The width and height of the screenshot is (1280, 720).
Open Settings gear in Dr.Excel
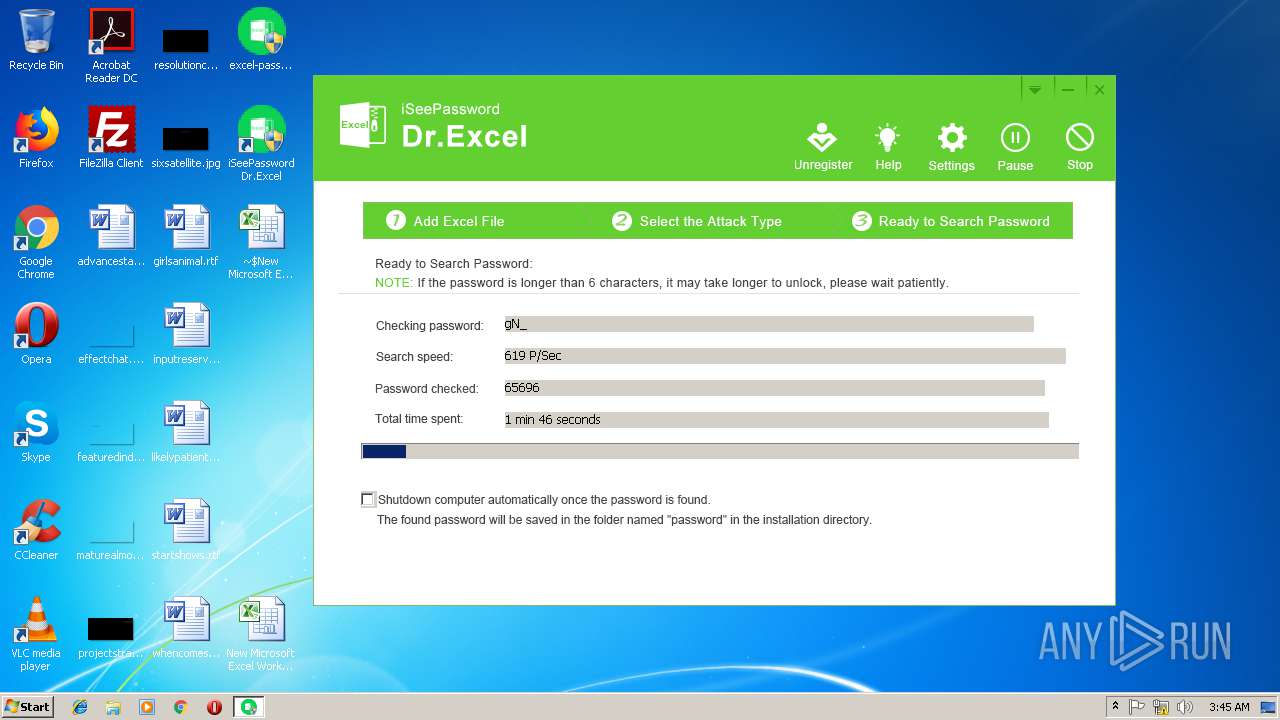[x=951, y=147]
